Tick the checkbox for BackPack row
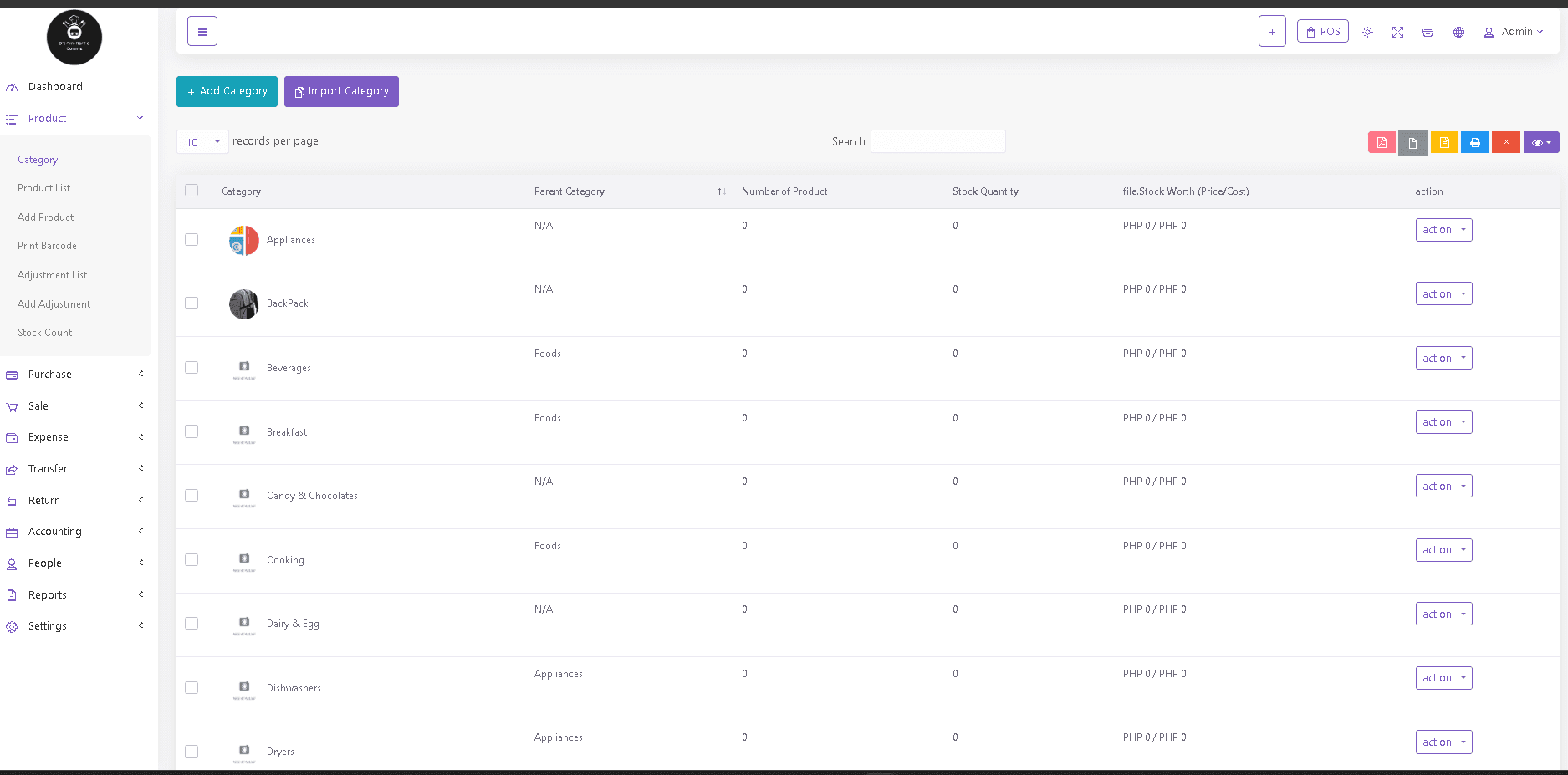Image resolution: width=1568 pixels, height=775 pixels. 192,303
